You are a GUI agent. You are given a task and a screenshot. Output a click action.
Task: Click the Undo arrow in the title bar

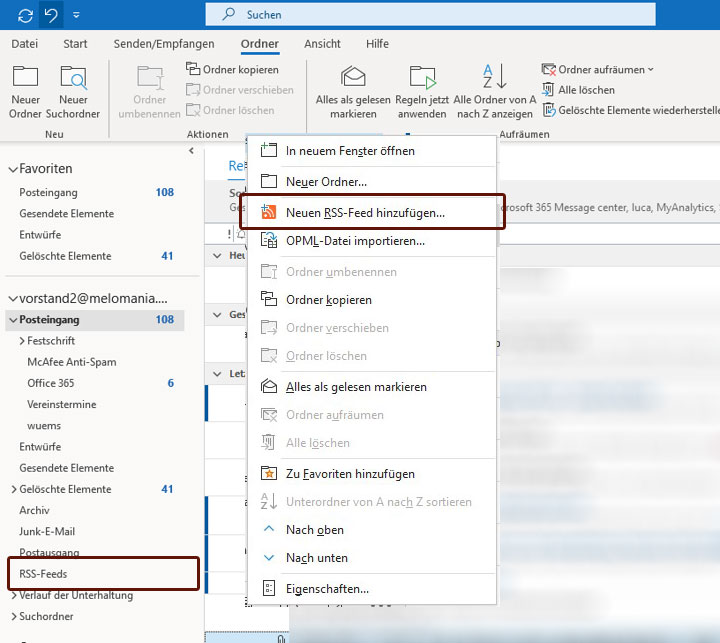pyautogui.click(x=51, y=15)
